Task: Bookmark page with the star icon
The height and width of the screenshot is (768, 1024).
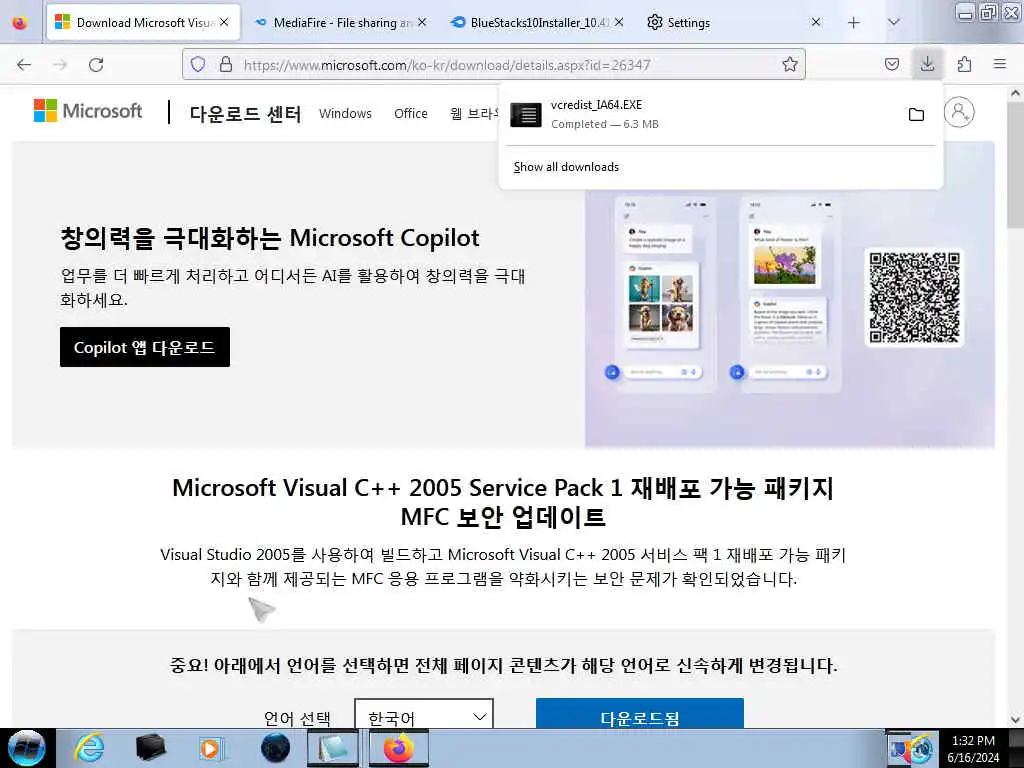Action: tap(790, 64)
